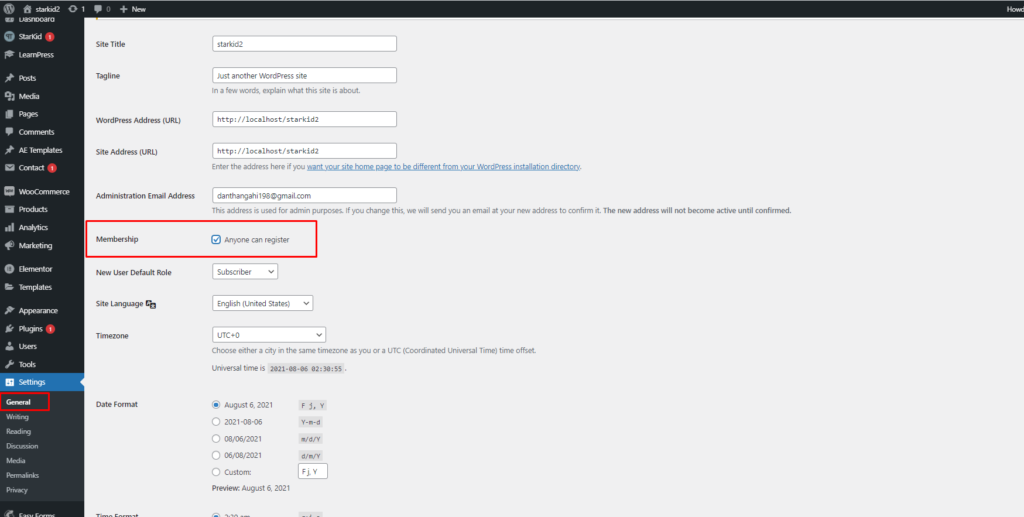The image size is (1024, 517).
Task: Click the universal time value 2021-08-06 02:30:55
Action: [x=306, y=368]
